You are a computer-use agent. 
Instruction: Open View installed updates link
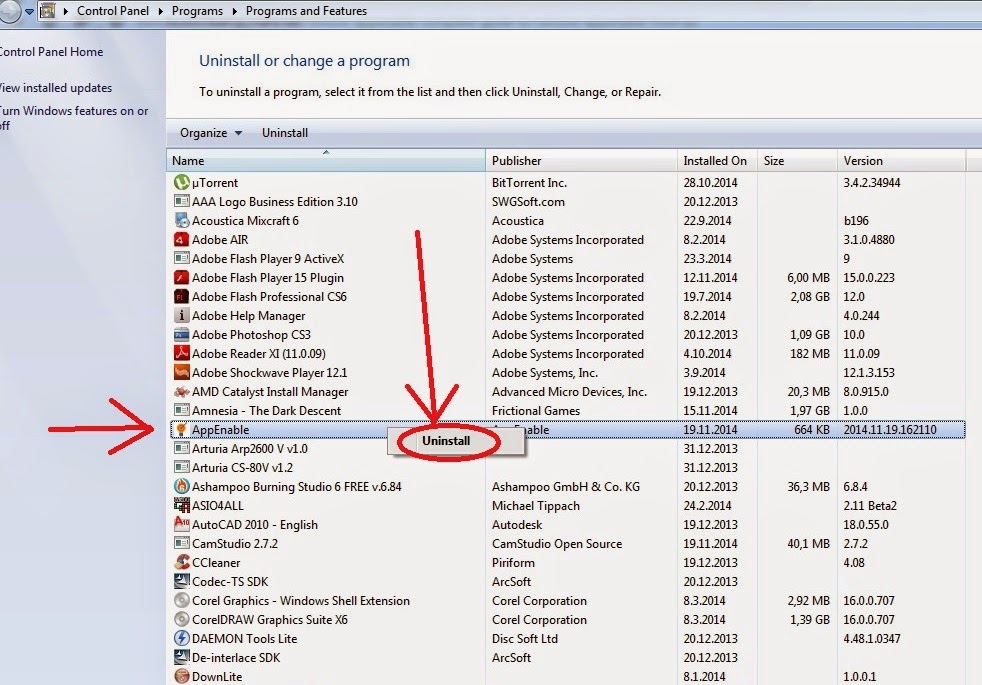pos(56,88)
